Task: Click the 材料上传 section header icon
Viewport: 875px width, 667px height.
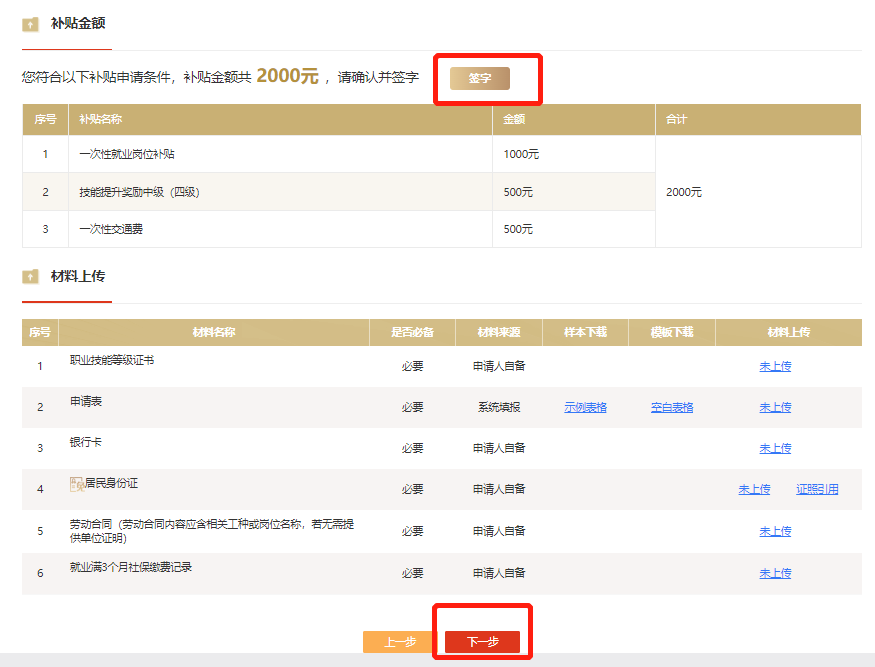Action: click(30, 277)
